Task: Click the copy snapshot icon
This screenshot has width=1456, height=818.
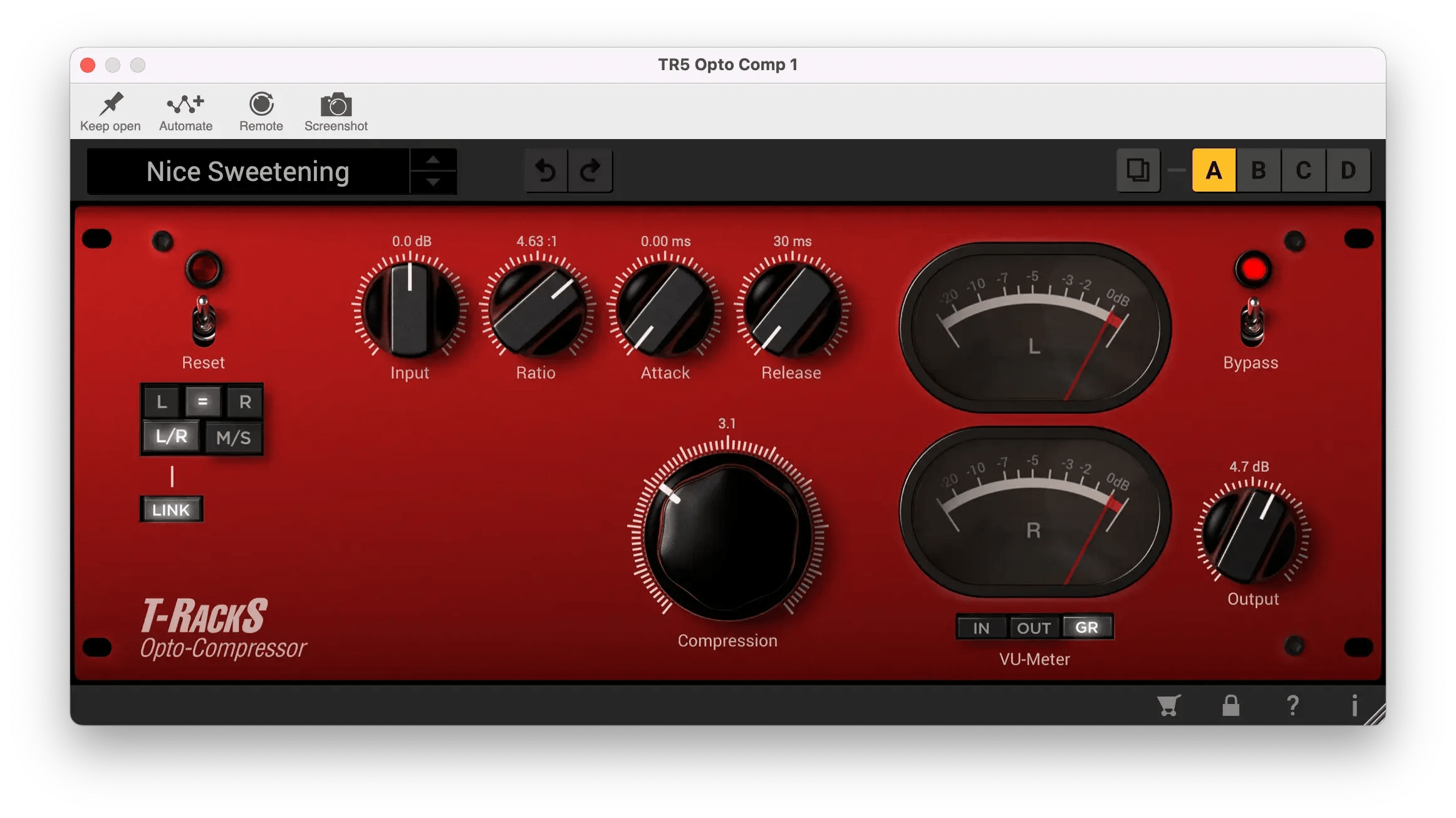Action: click(x=1138, y=170)
